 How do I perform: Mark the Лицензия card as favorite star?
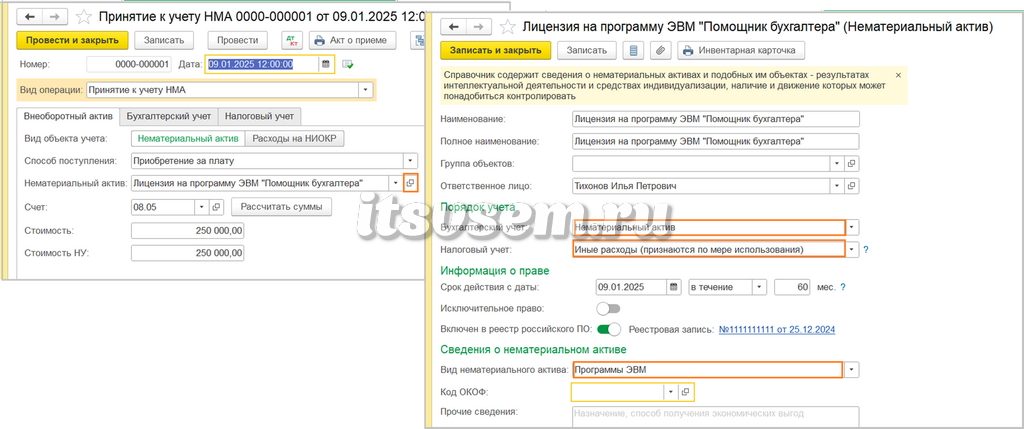(508, 27)
